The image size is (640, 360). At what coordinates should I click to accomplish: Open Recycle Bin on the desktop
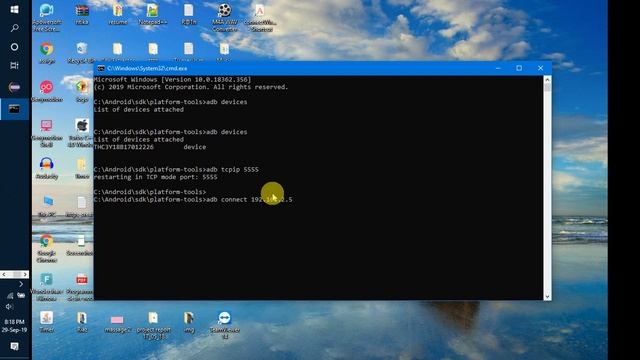click(x=82, y=53)
